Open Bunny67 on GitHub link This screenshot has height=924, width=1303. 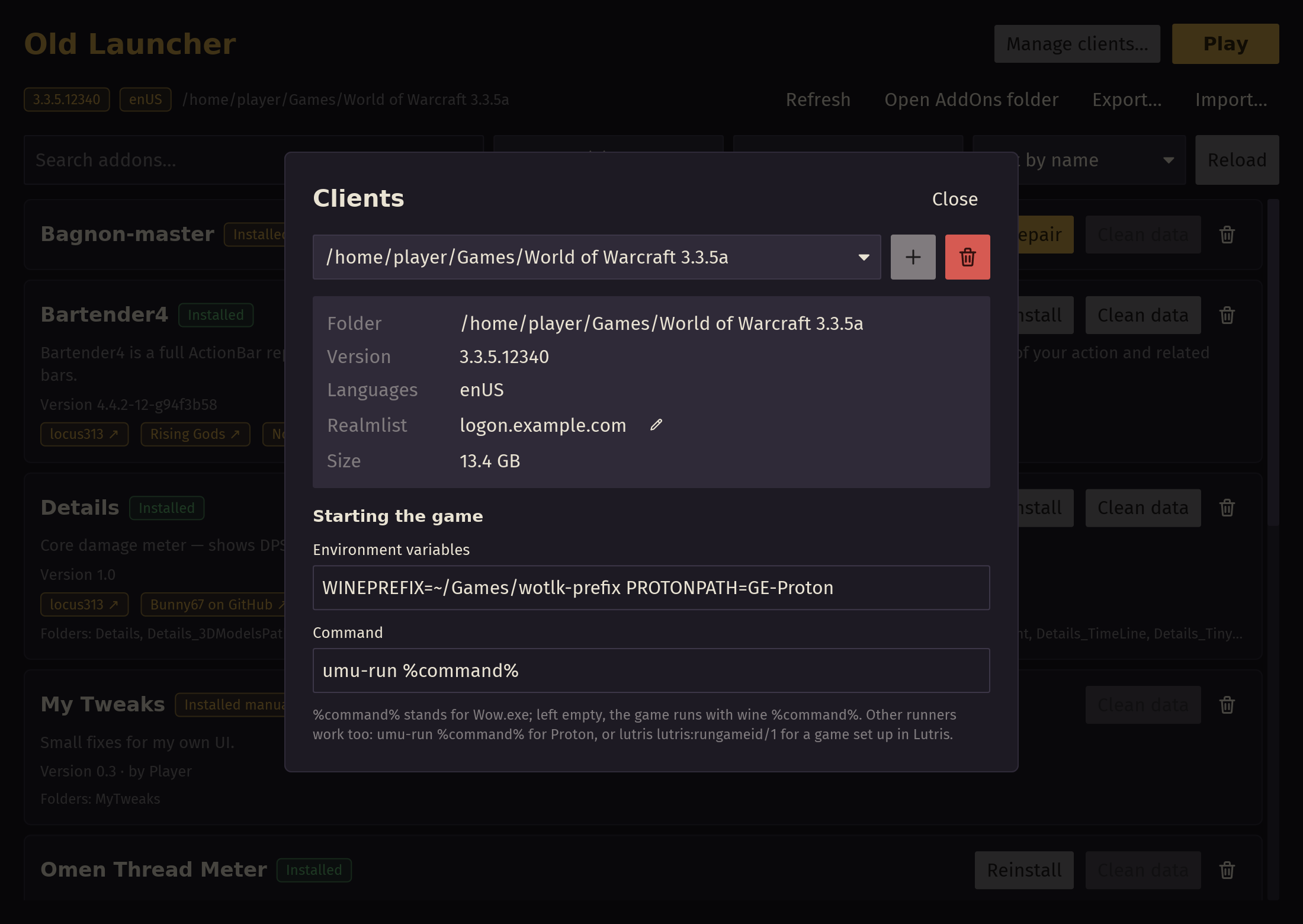[213, 605]
